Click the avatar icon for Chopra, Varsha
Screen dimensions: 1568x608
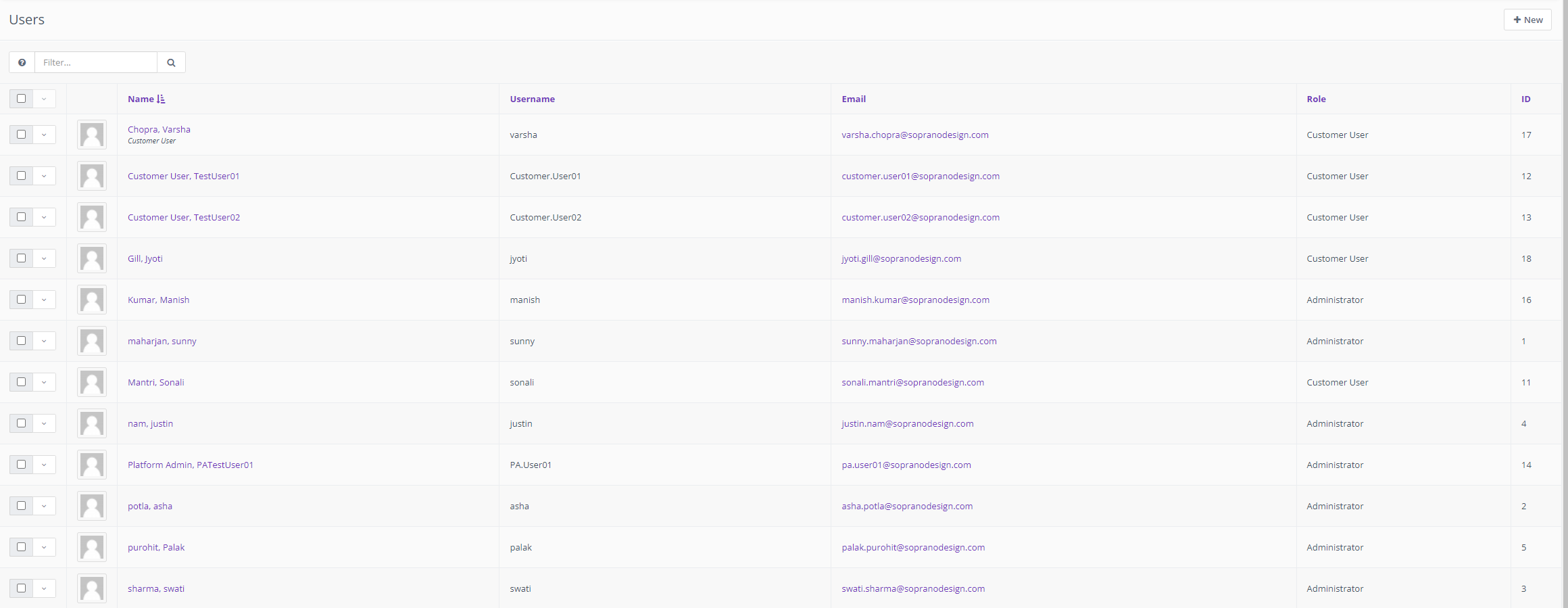pos(92,135)
